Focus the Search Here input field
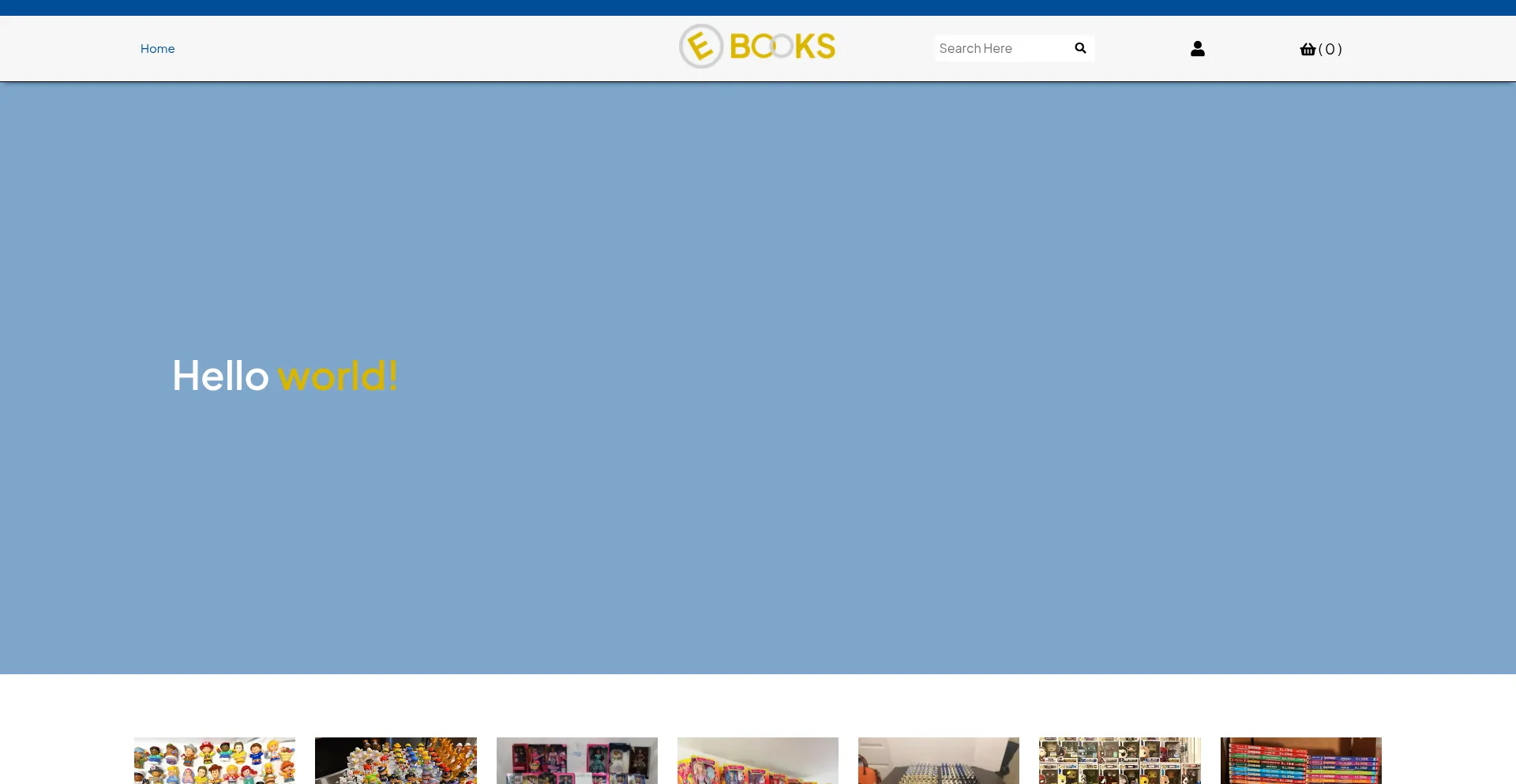 (x=1002, y=48)
